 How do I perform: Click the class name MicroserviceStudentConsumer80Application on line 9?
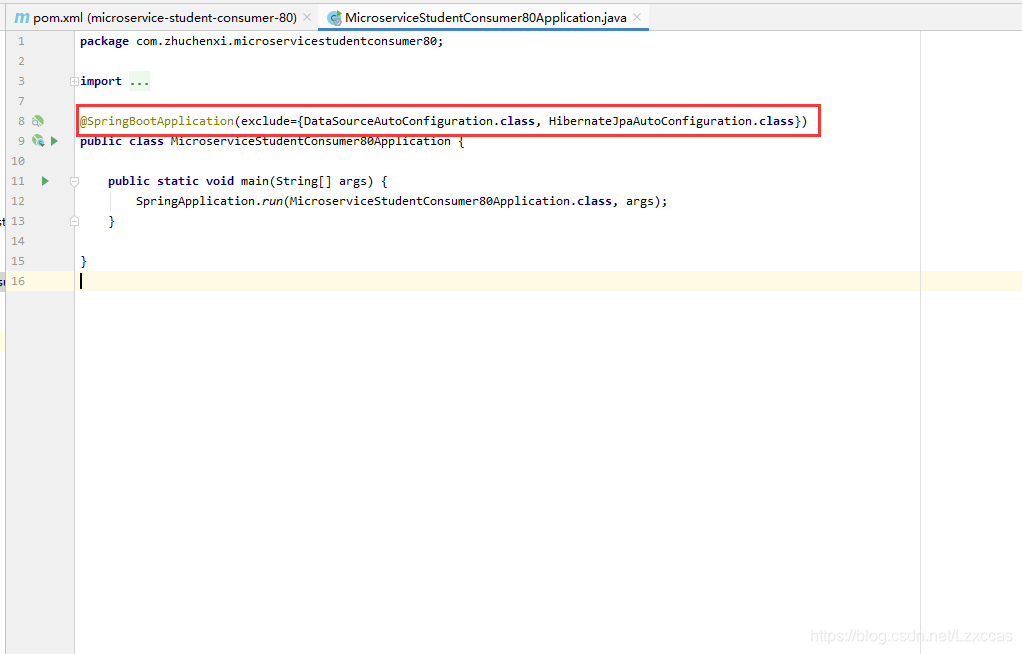coord(310,141)
